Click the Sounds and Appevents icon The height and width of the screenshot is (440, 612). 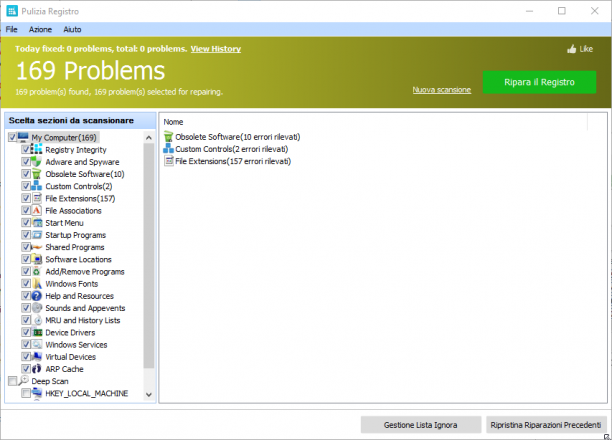point(37,308)
